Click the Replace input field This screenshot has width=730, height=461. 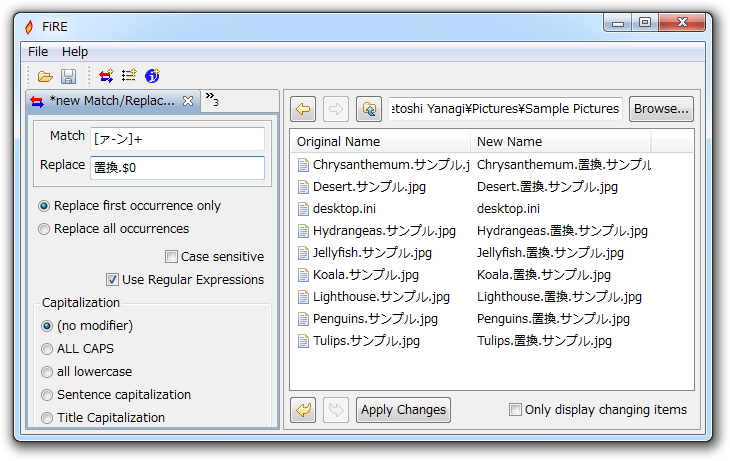point(177,168)
